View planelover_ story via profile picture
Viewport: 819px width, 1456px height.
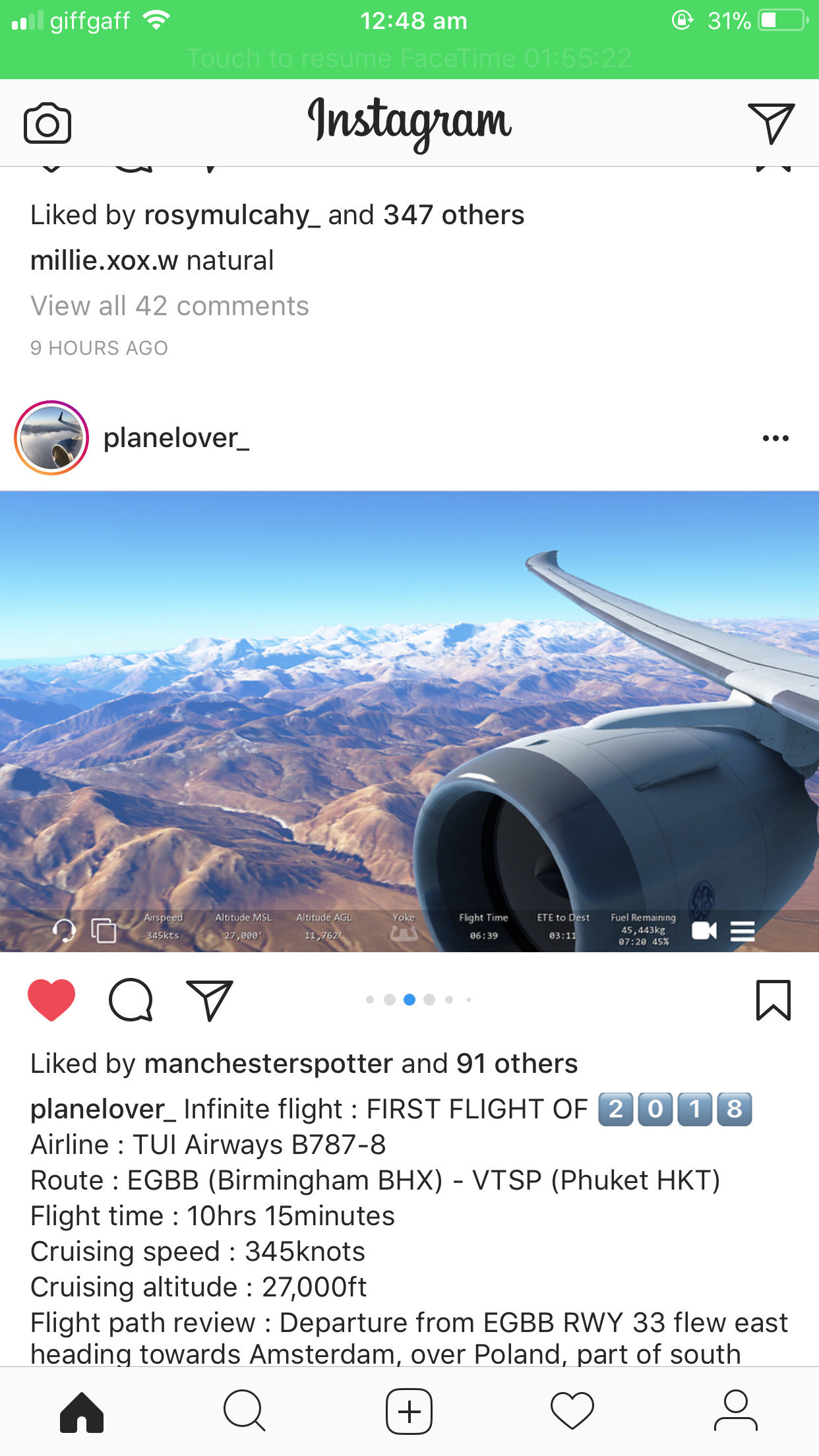point(51,438)
